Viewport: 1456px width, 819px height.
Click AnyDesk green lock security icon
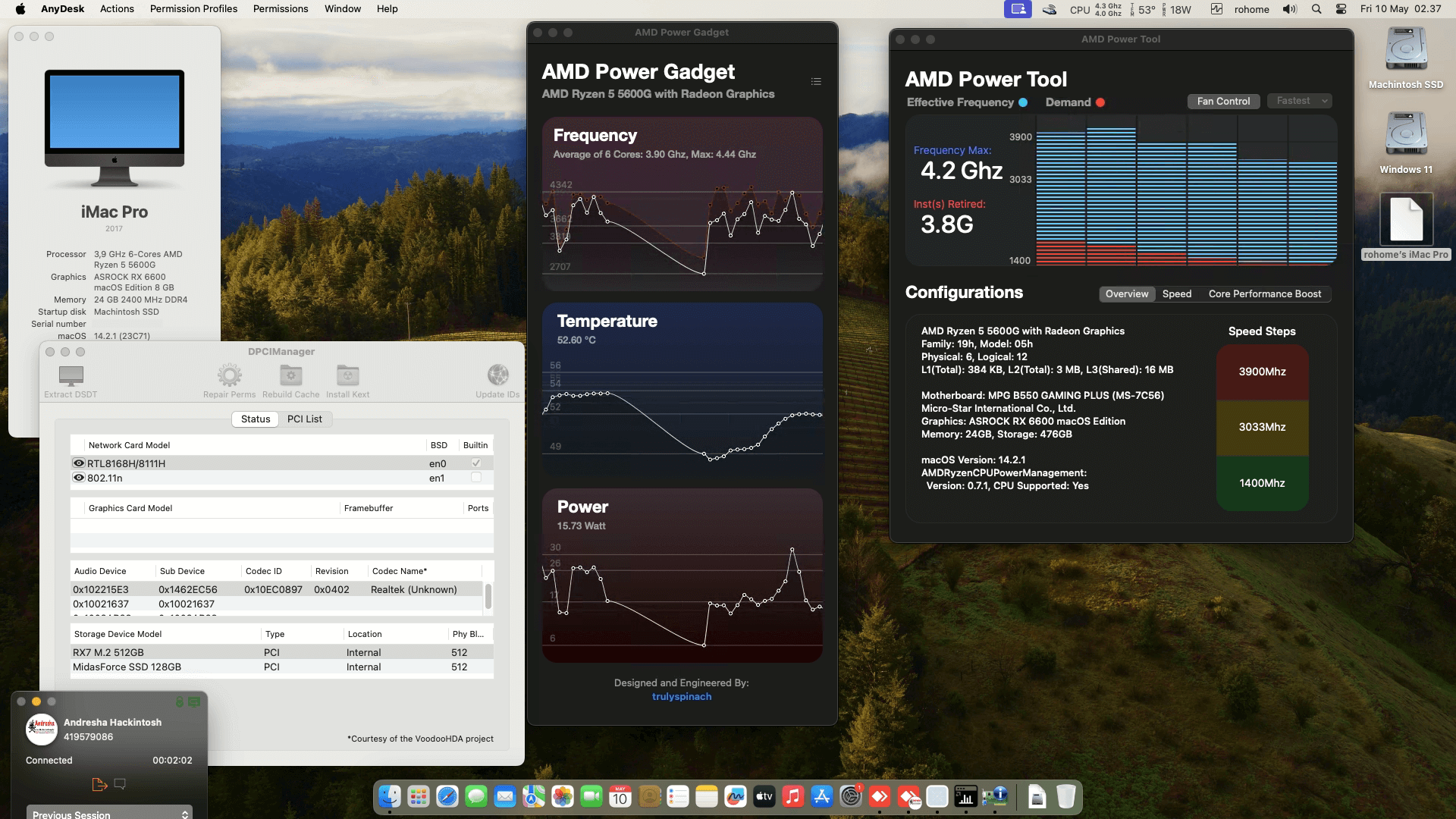tap(180, 702)
